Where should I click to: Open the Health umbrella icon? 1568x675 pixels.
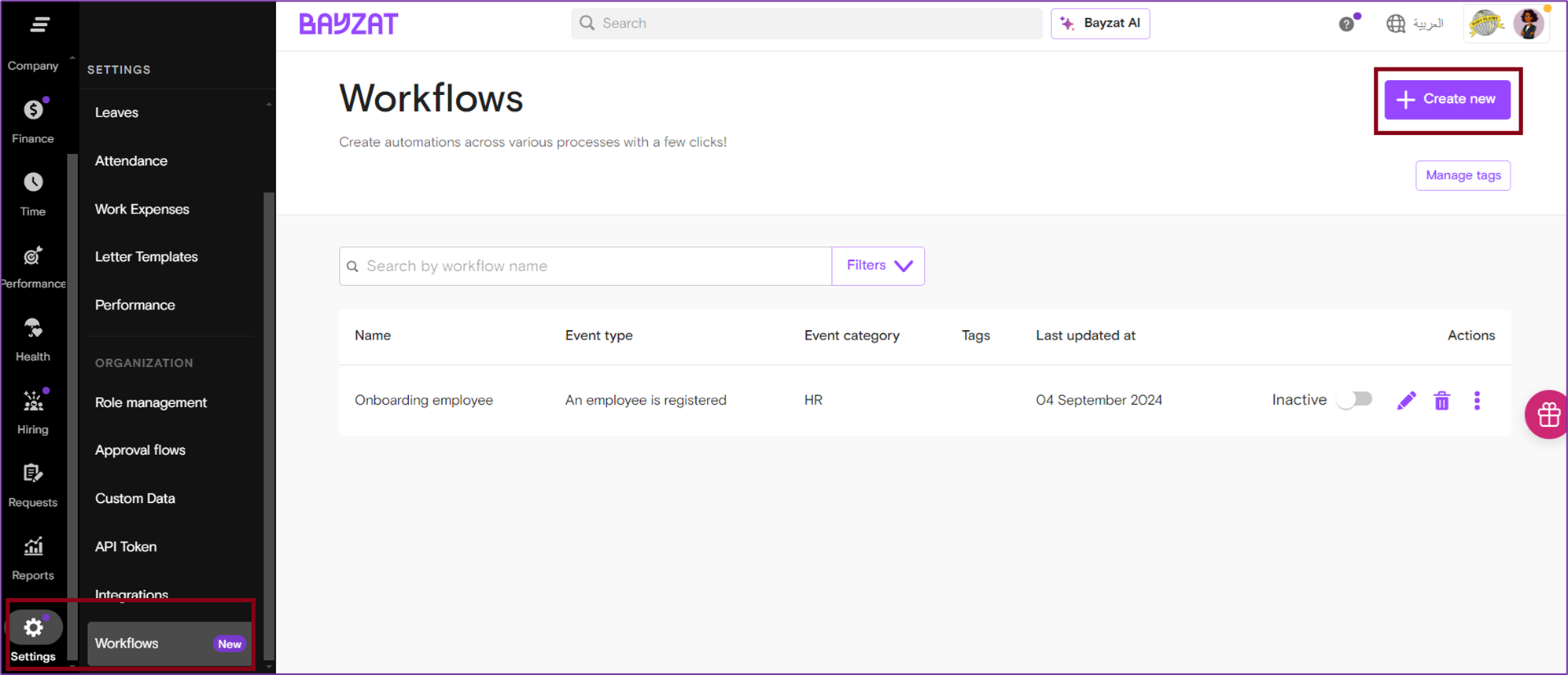pyautogui.click(x=33, y=328)
